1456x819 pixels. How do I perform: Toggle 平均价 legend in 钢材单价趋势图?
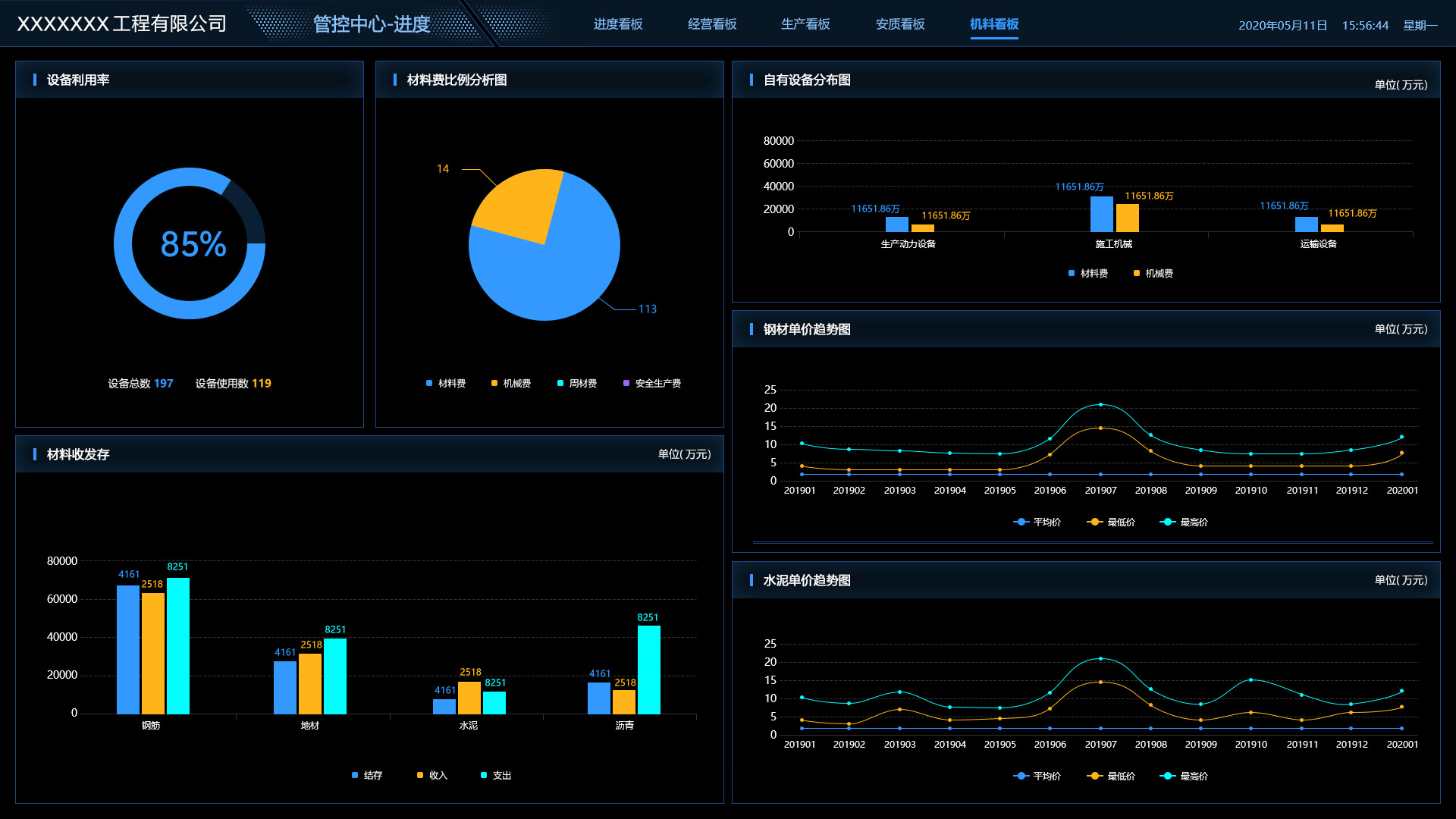(1037, 522)
